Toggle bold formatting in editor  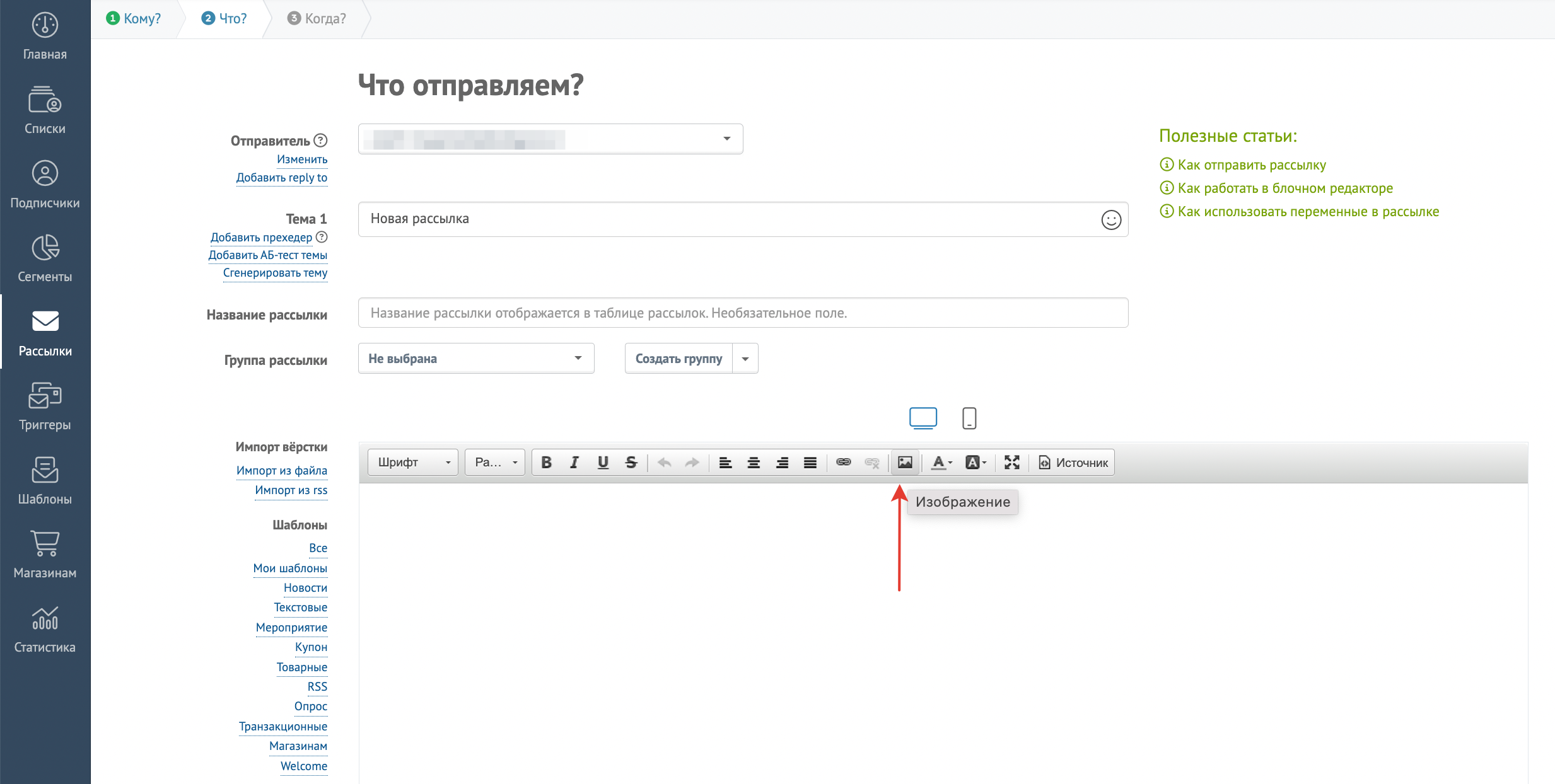tap(546, 463)
